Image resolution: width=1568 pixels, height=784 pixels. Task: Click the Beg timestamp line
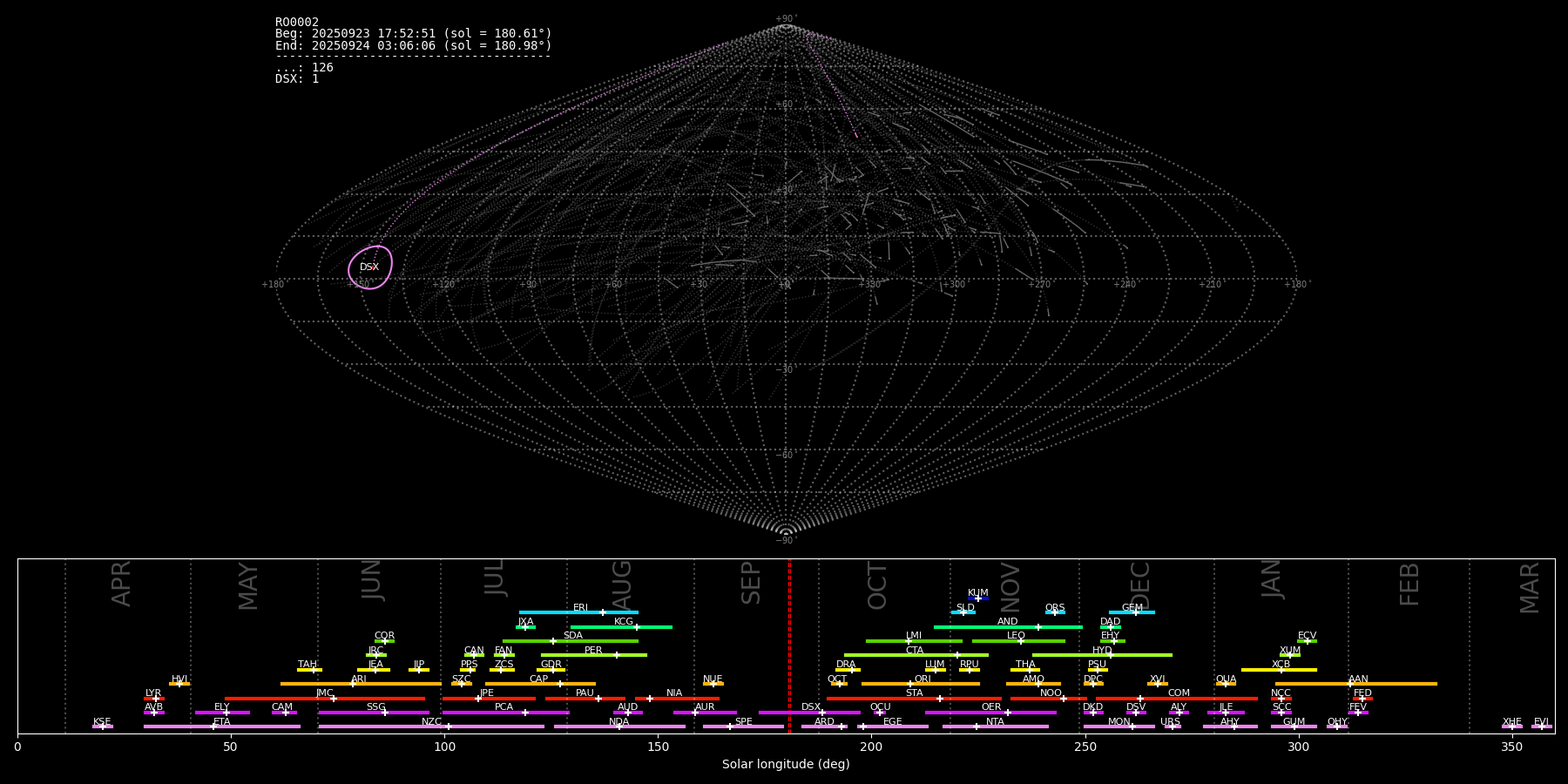point(414,33)
